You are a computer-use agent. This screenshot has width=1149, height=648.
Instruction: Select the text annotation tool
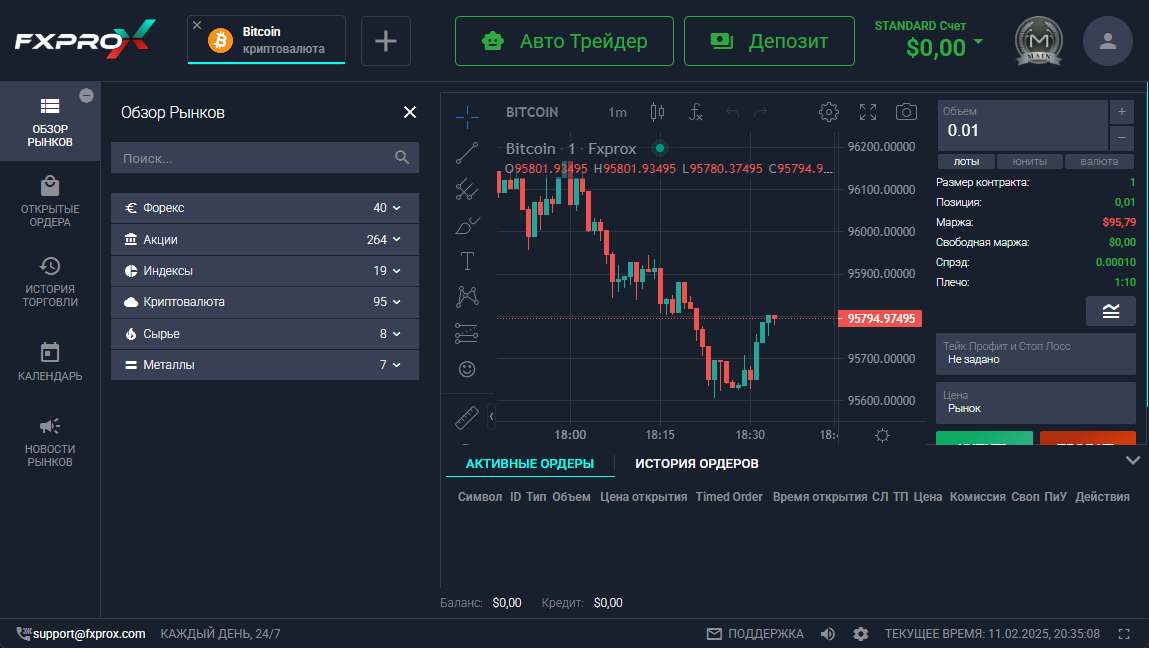point(467,261)
